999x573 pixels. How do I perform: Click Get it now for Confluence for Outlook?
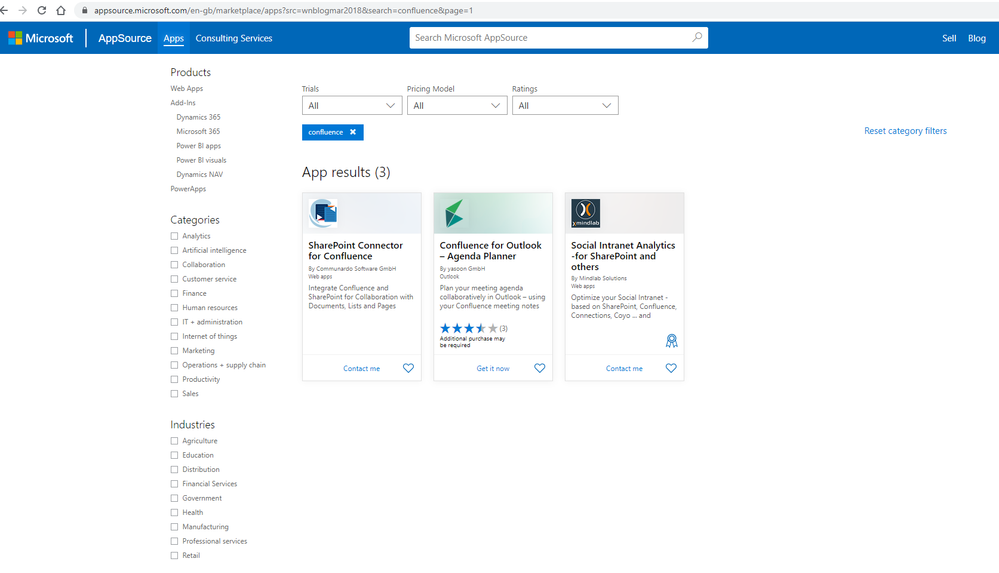coord(493,368)
